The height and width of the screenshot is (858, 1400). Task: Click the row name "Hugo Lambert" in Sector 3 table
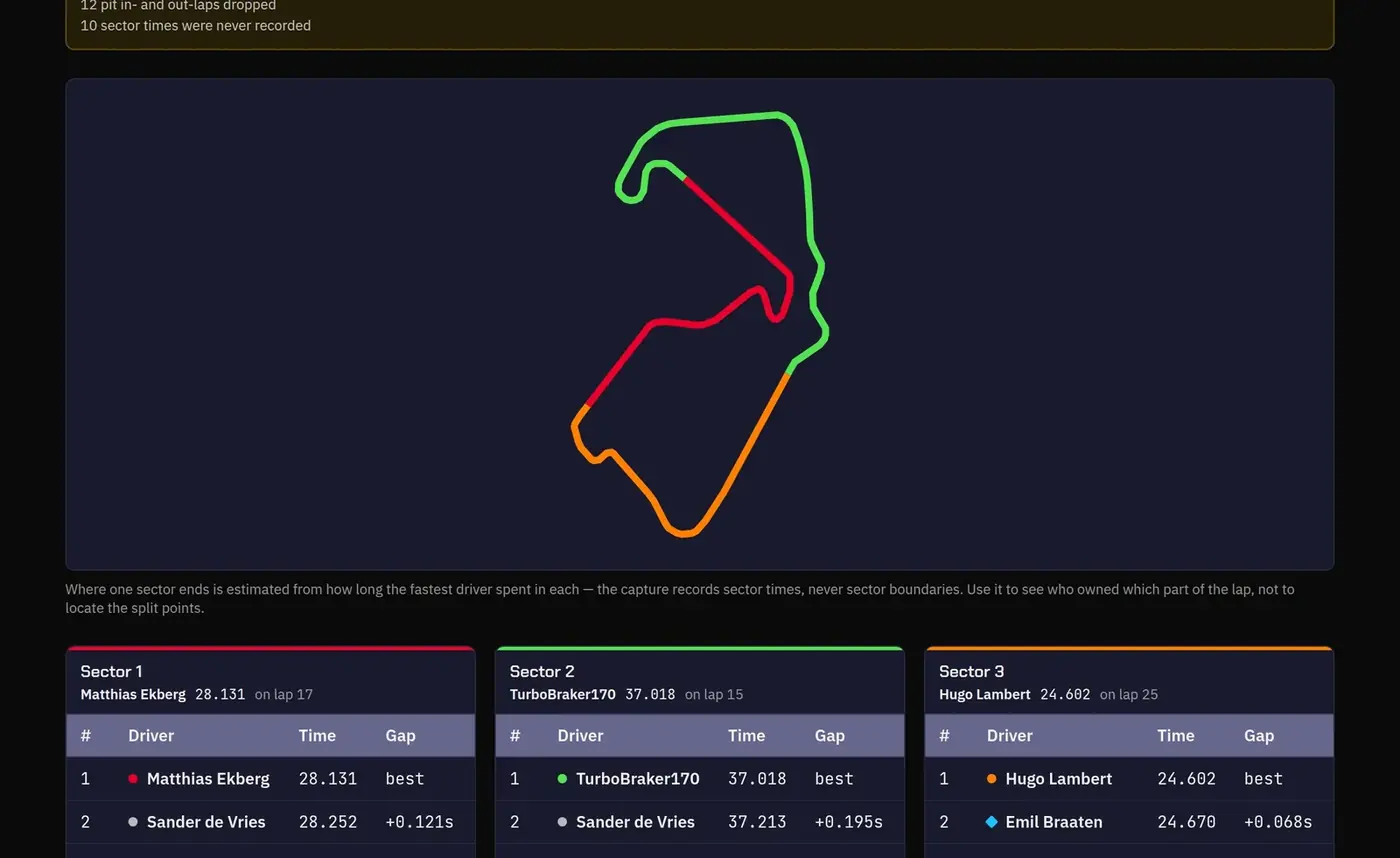click(x=1059, y=778)
